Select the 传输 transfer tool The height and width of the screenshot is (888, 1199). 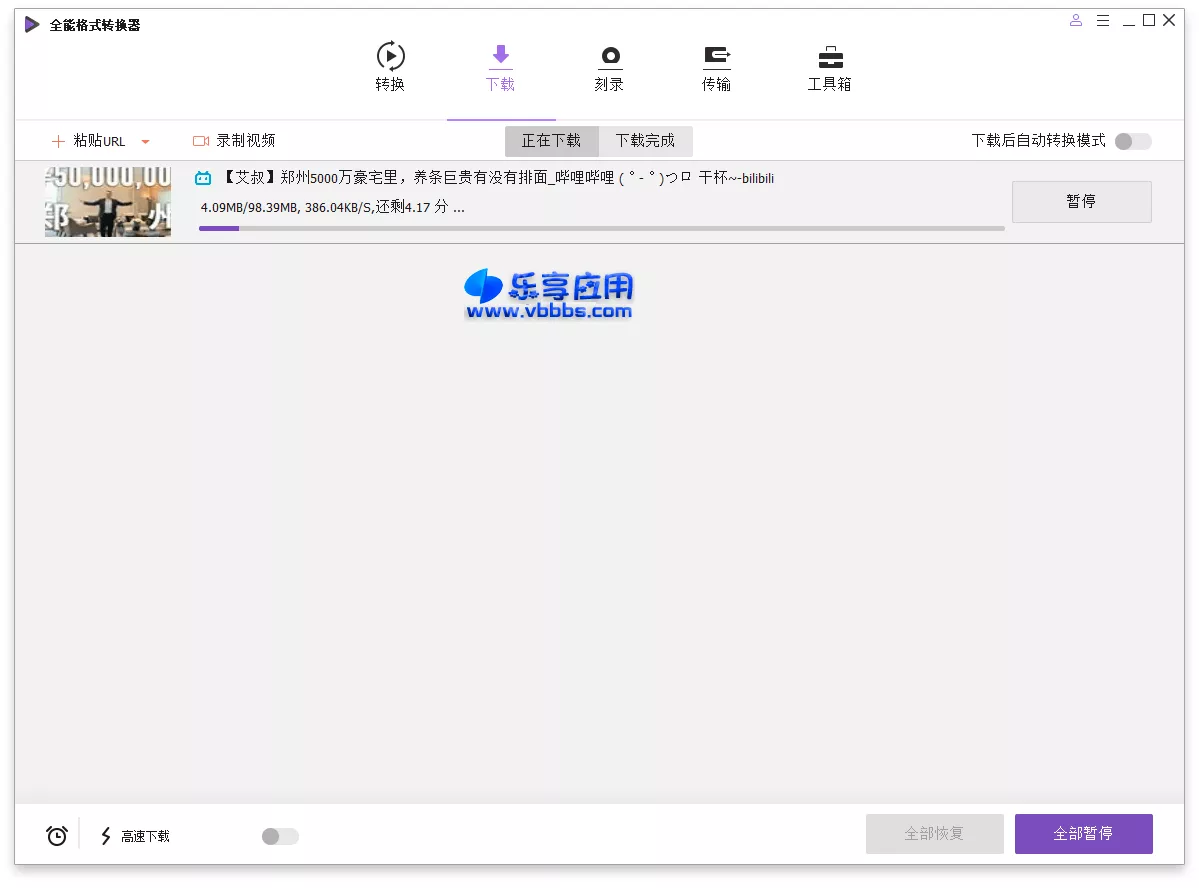coord(716,67)
